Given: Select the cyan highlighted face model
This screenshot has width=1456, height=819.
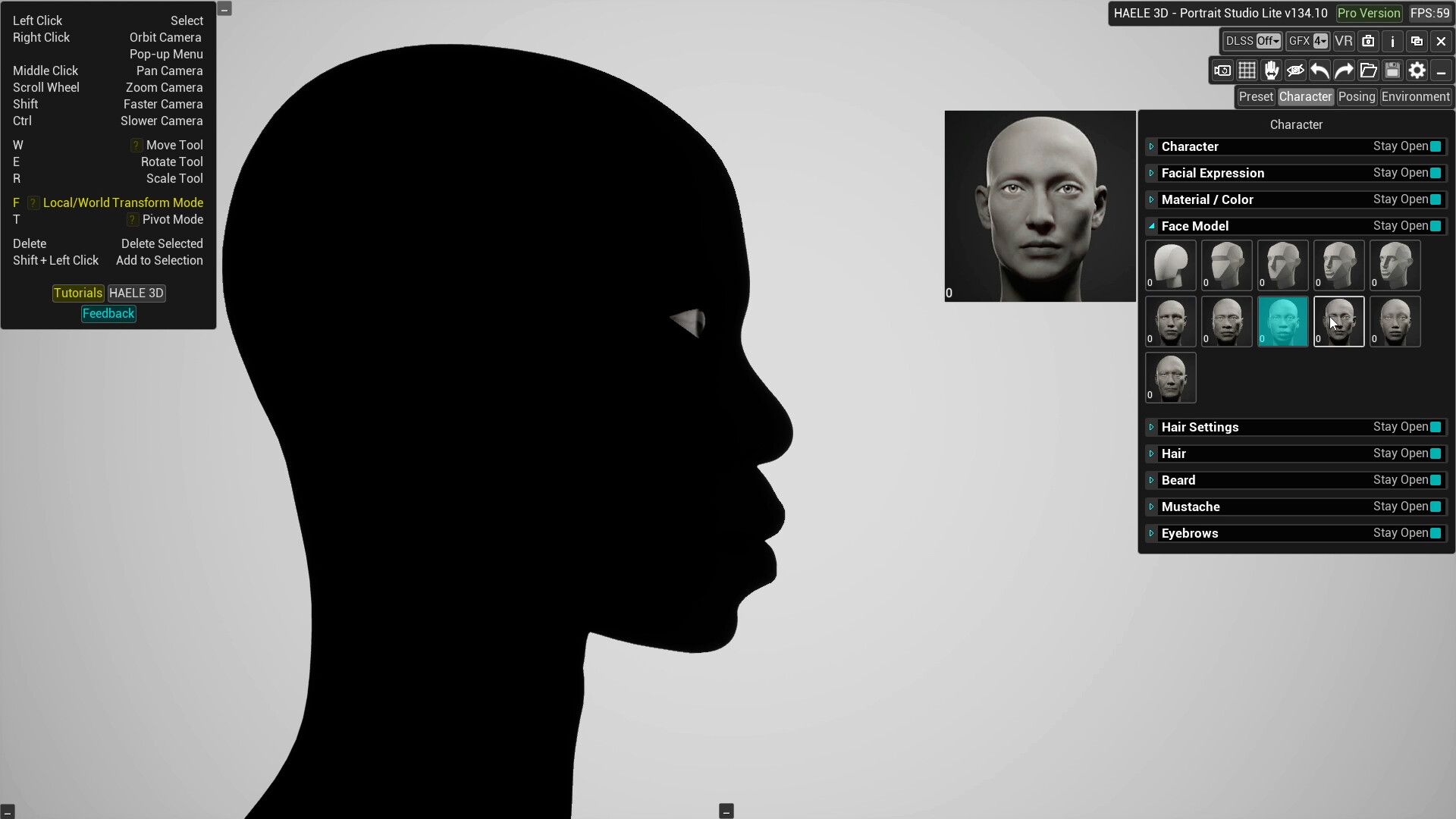Looking at the screenshot, I should (x=1283, y=322).
